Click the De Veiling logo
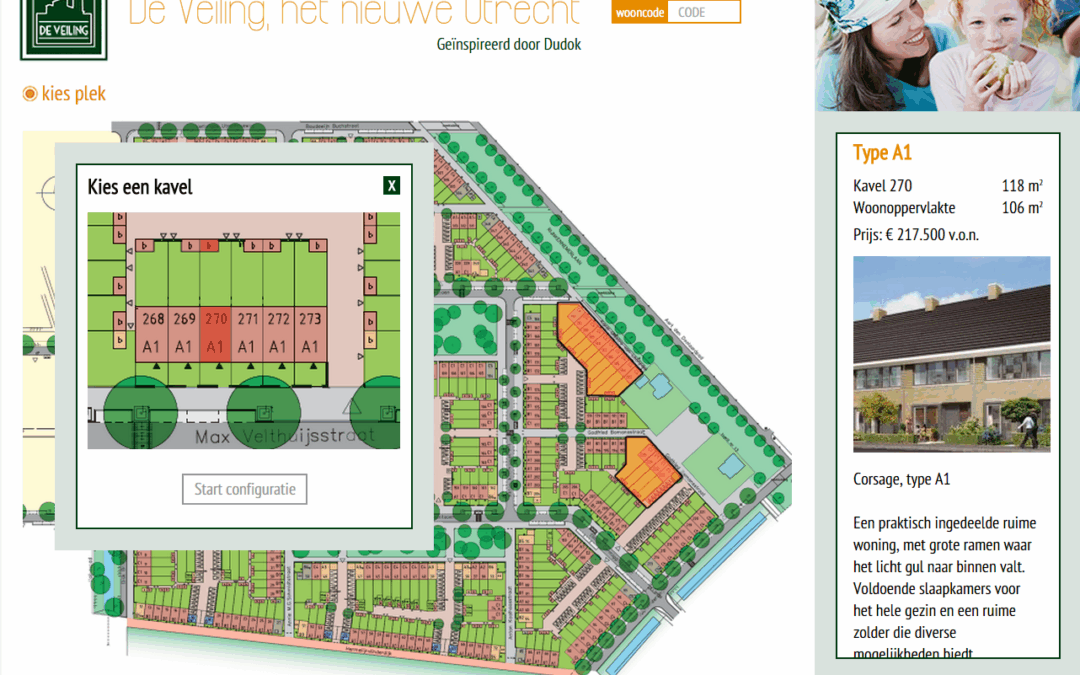The width and height of the screenshot is (1080, 675). [x=63, y=30]
